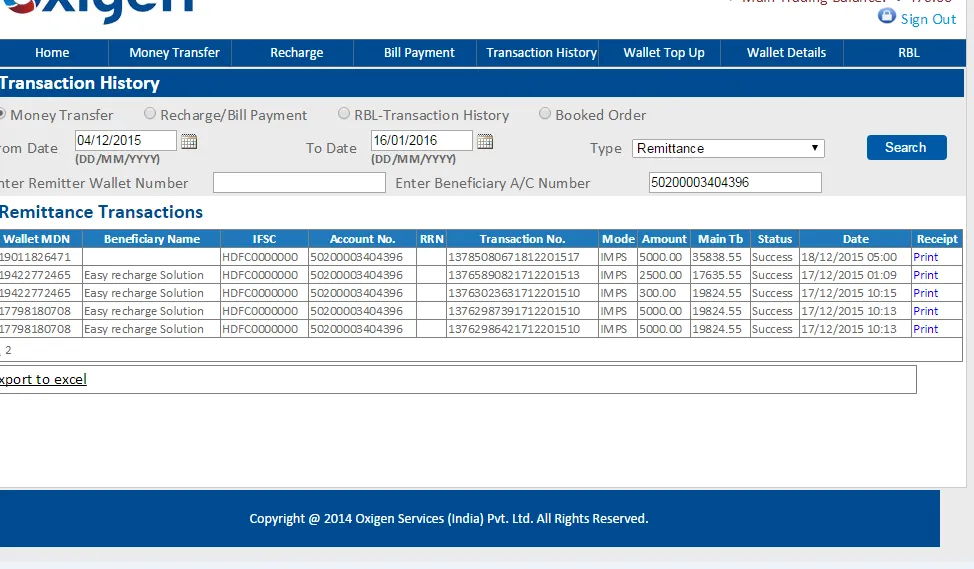Click the Remitter Wallet Number input field
This screenshot has height=569, width=974.
(x=299, y=183)
